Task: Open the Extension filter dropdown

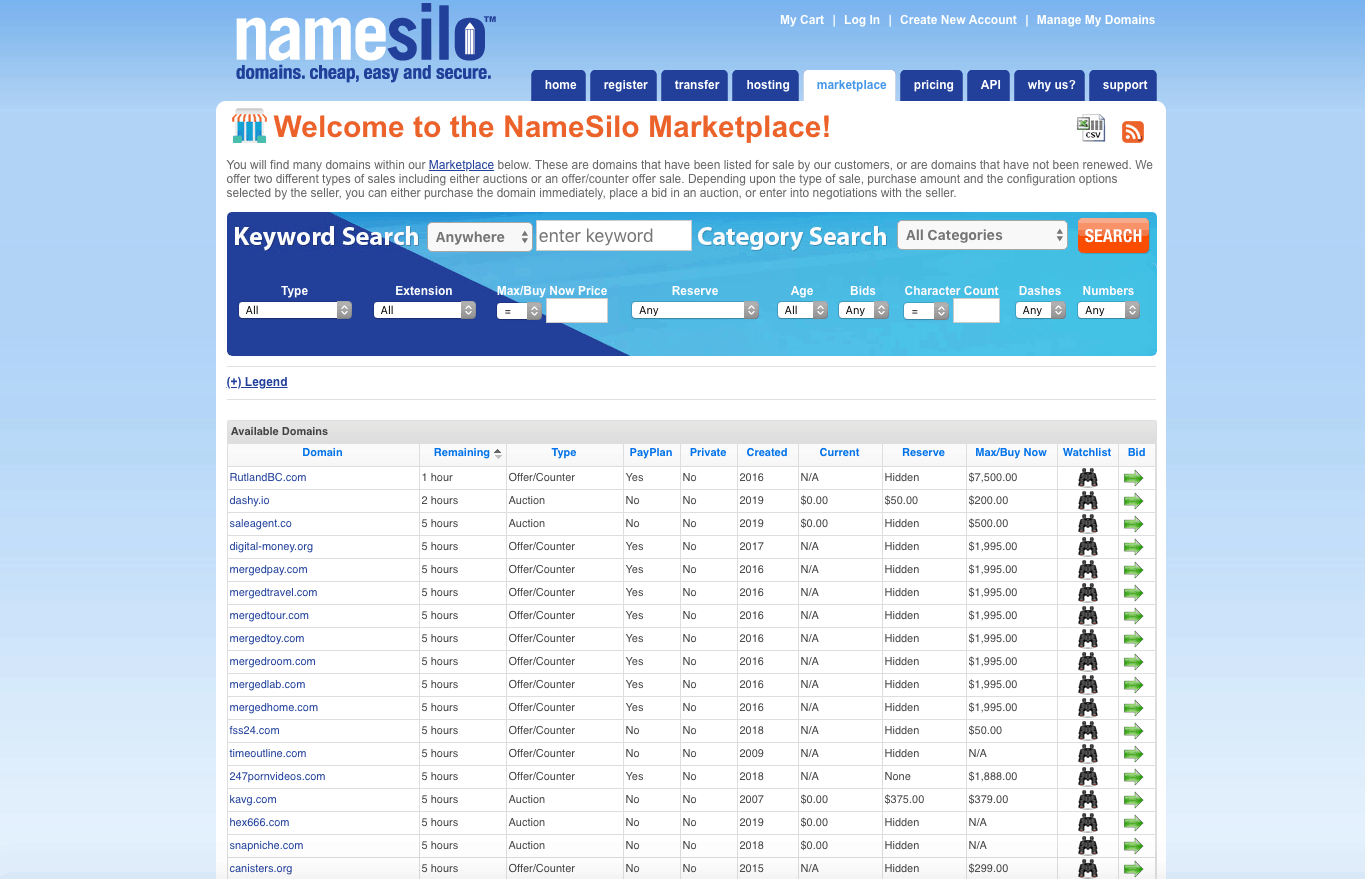Action: (424, 310)
